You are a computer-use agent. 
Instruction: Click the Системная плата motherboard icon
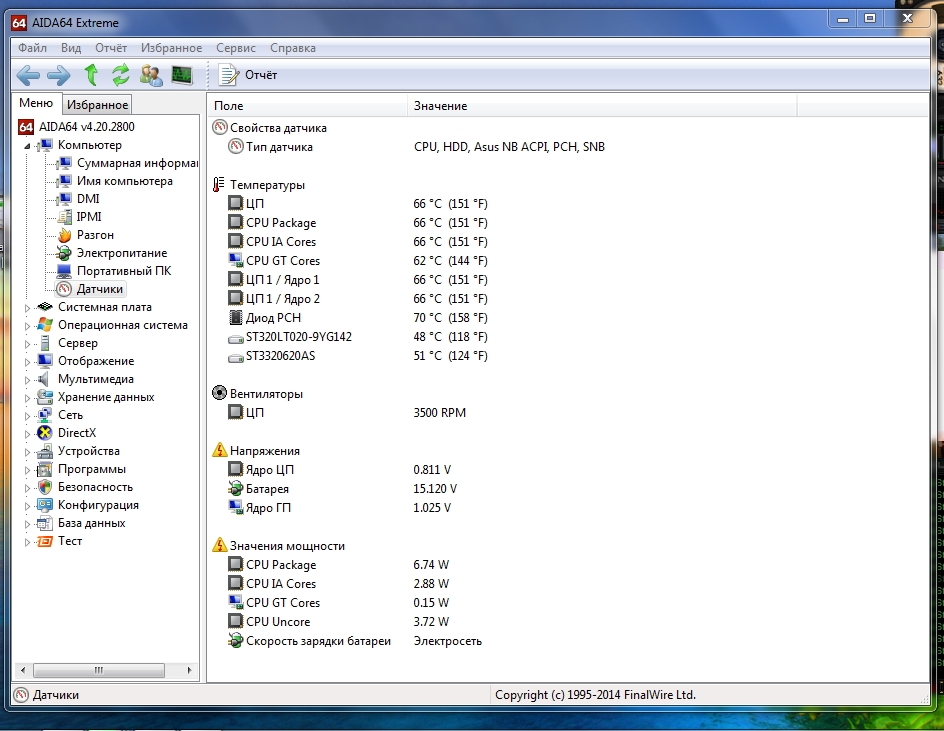tap(45, 307)
